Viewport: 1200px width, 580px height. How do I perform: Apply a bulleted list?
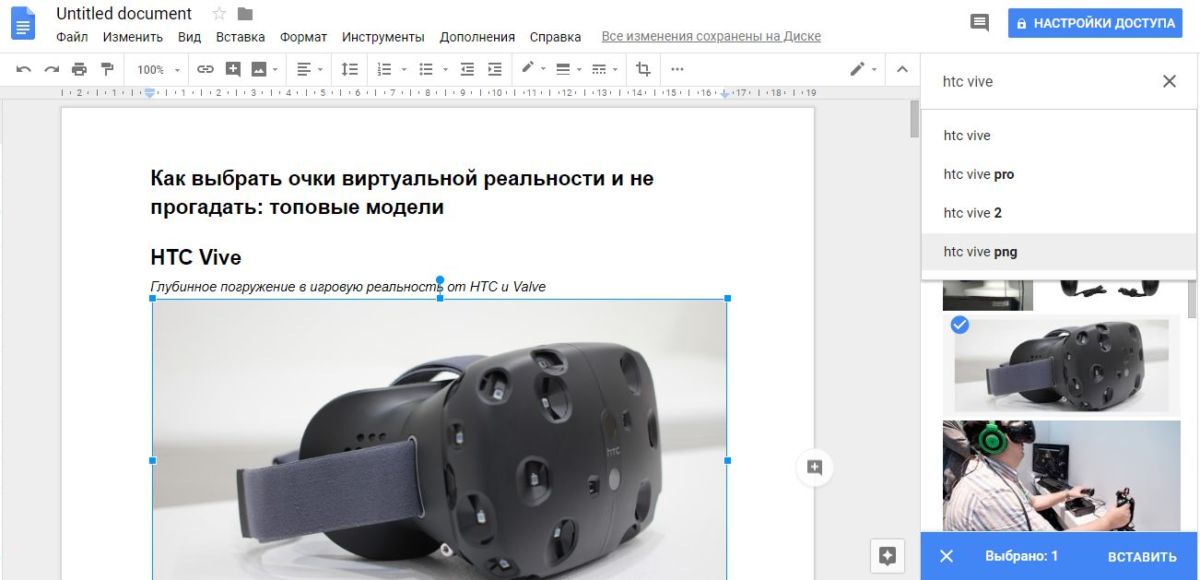tap(426, 70)
